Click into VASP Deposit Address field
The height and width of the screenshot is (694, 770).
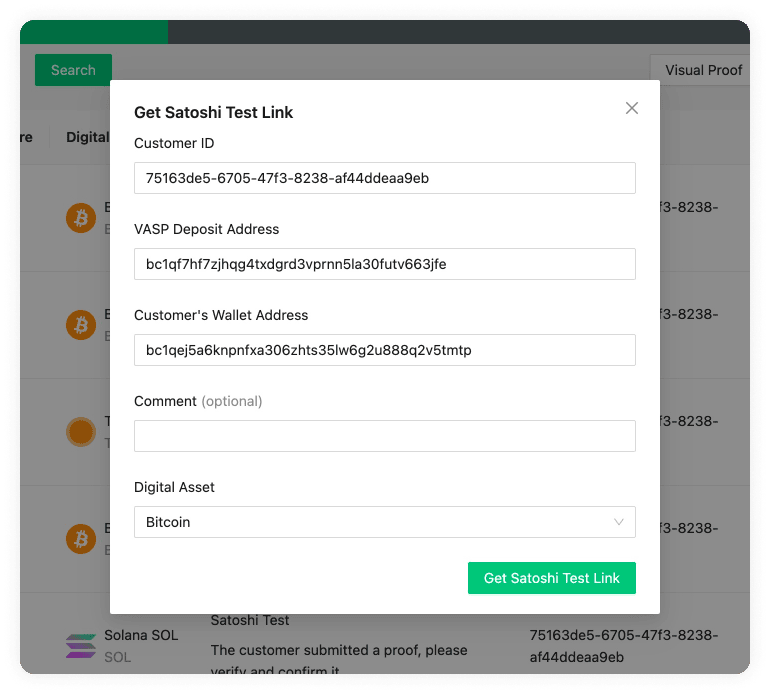[384, 264]
